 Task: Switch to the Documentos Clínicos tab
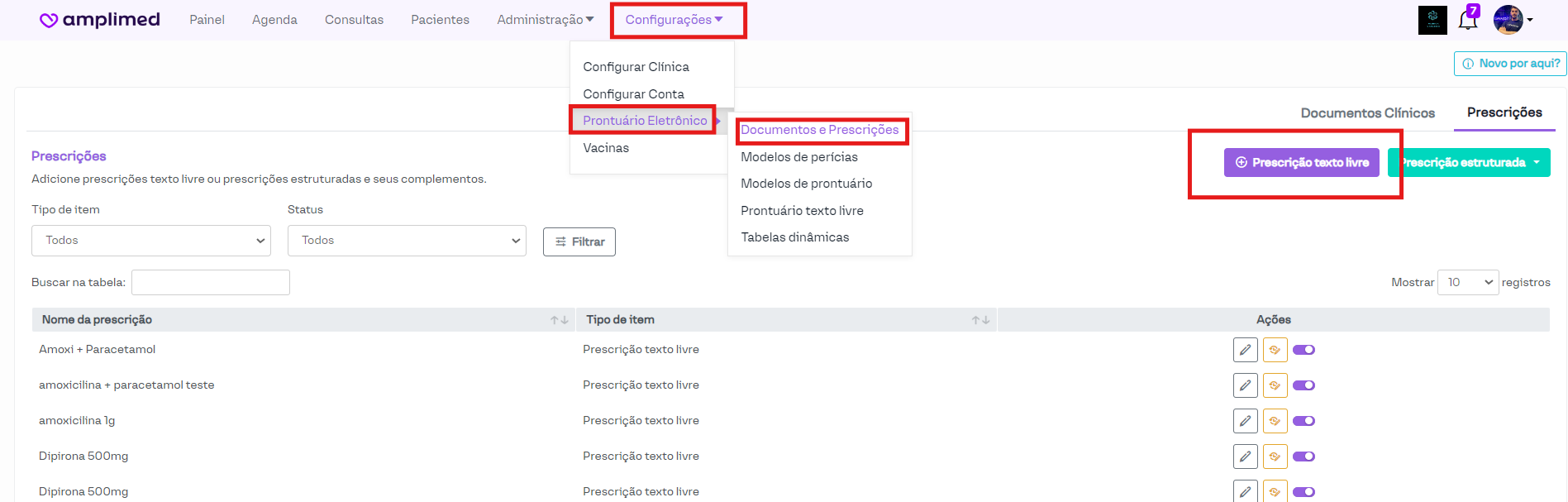click(x=1367, y=113)
